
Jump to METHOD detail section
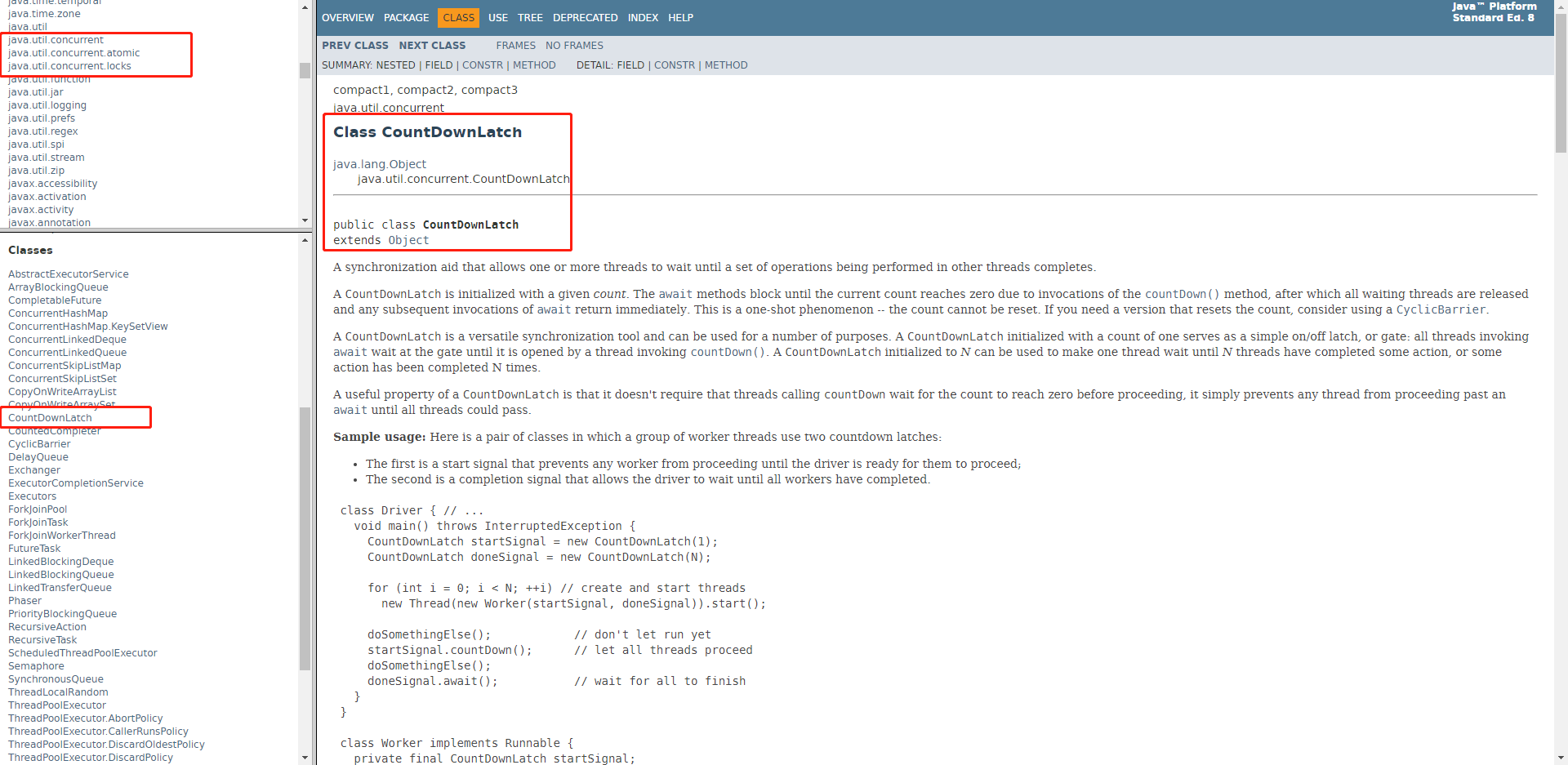click(726, 65)
